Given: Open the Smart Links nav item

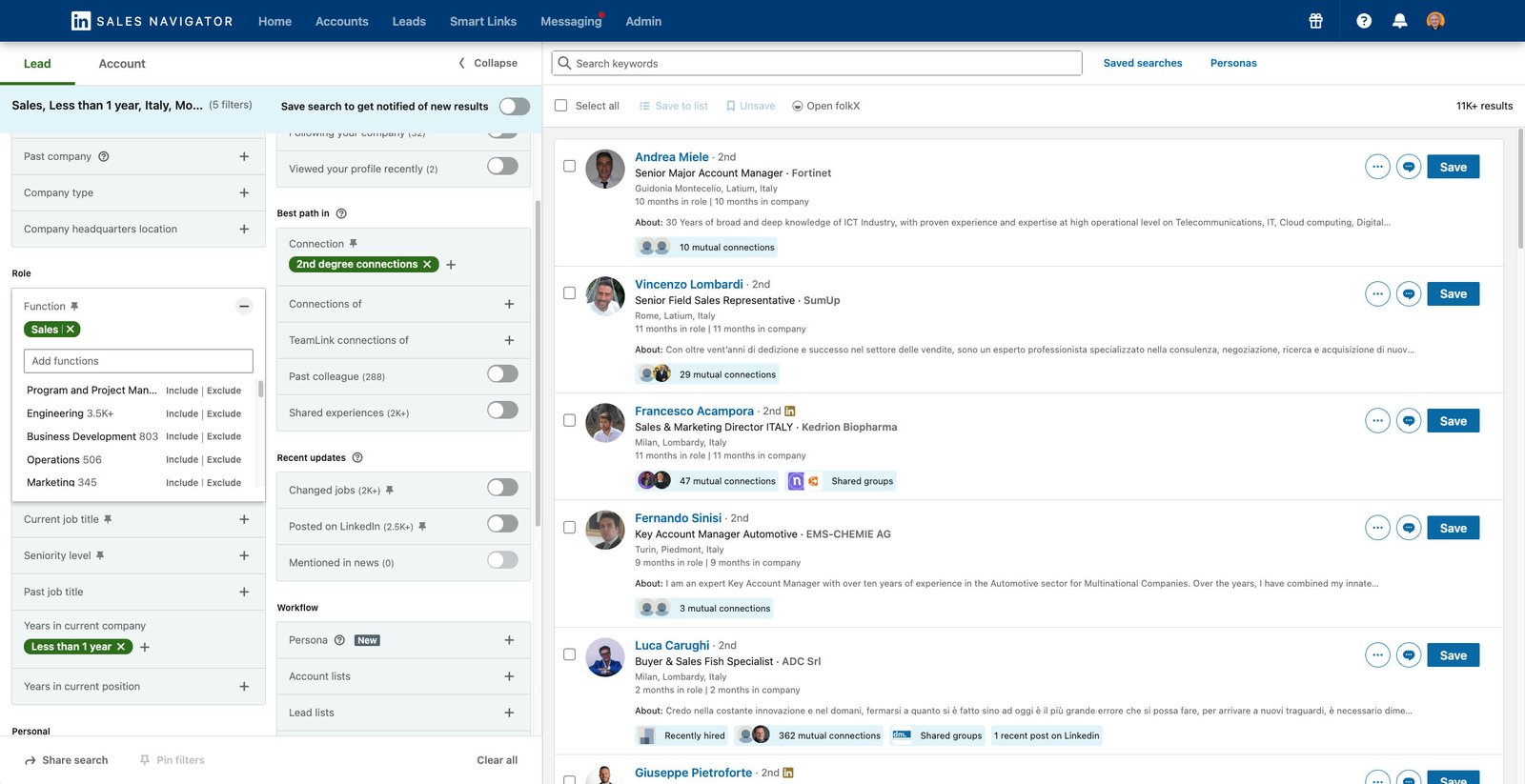Looking at the screenshot, I should 483,21.
